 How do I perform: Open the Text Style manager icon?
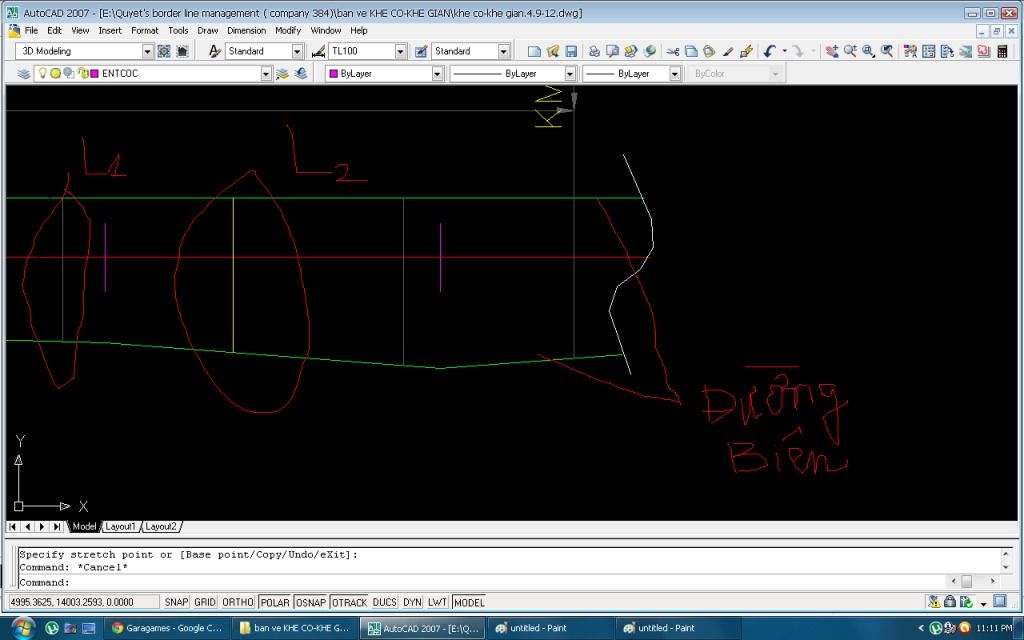click(x=214, y=51)
